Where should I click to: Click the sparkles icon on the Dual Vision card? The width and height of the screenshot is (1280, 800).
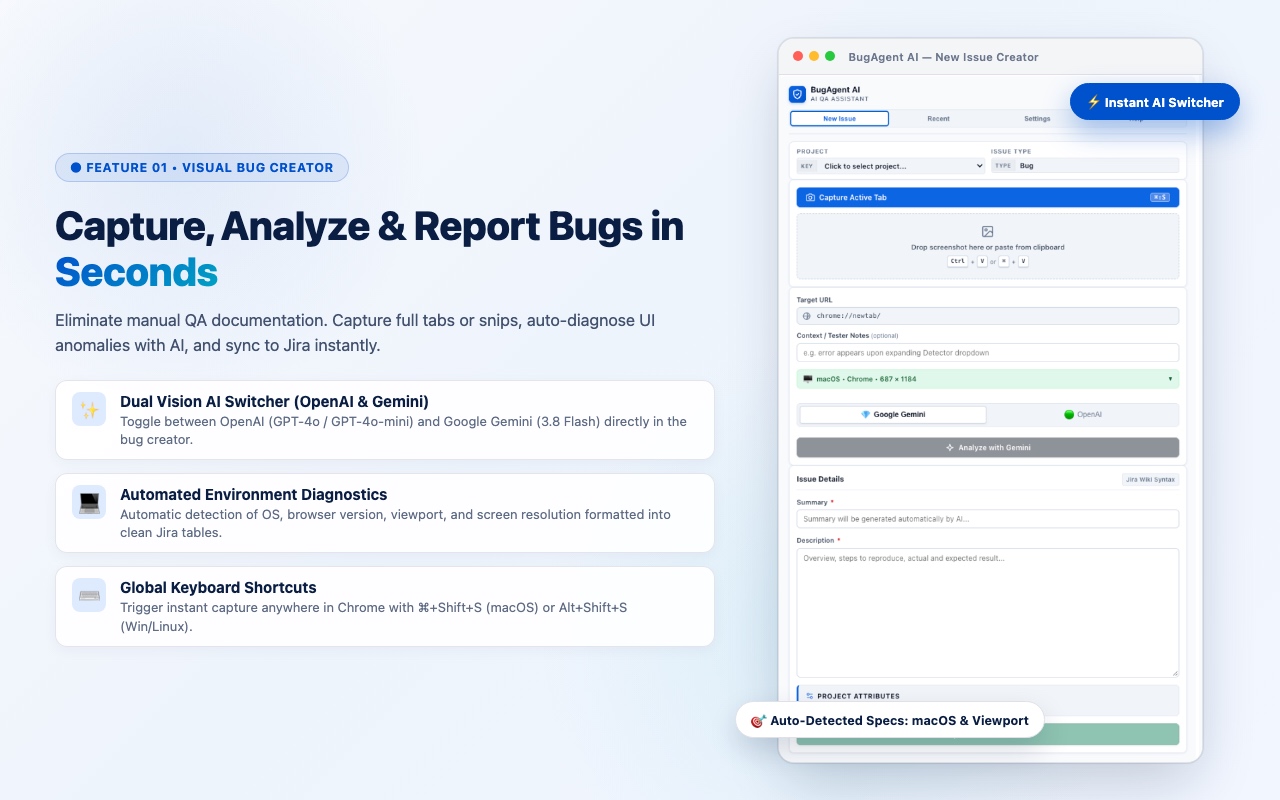(89, 409)
